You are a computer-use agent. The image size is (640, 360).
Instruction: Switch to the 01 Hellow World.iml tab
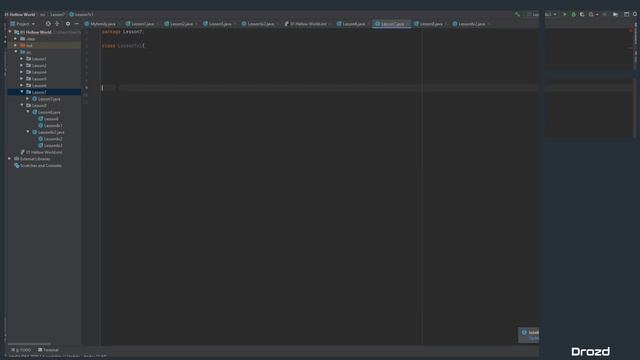307,24
